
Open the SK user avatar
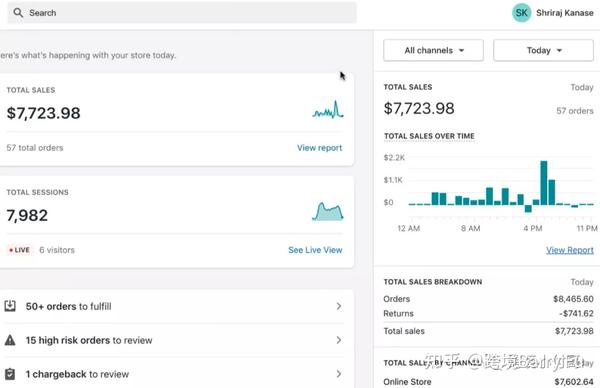click(521, 13)
